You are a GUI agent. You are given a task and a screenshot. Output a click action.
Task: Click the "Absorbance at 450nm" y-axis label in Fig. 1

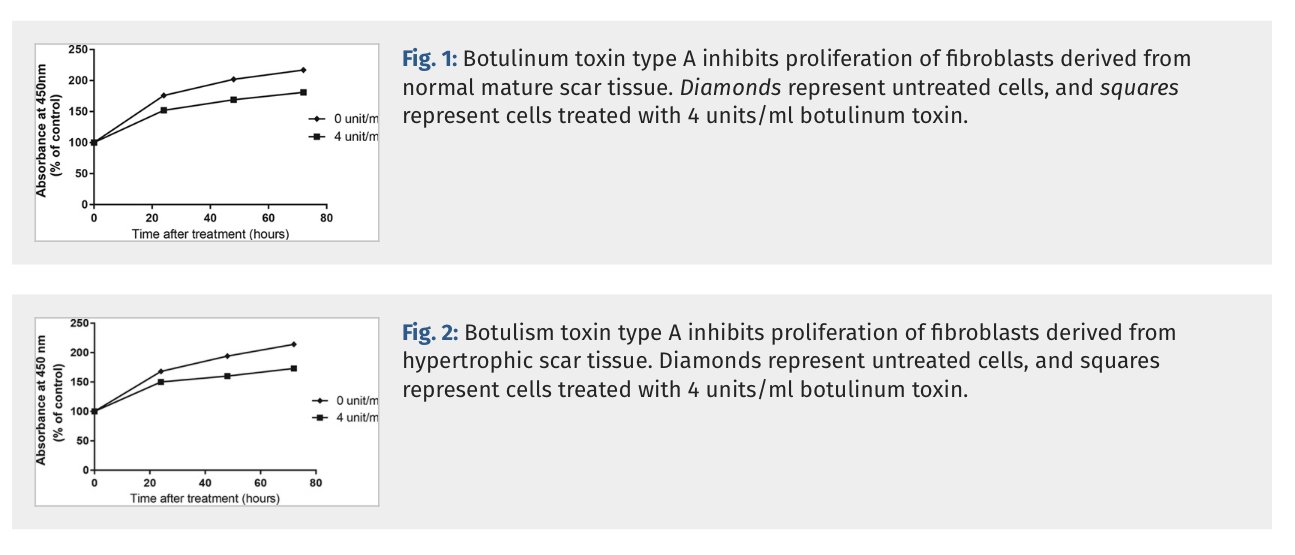tap(48, 125)
